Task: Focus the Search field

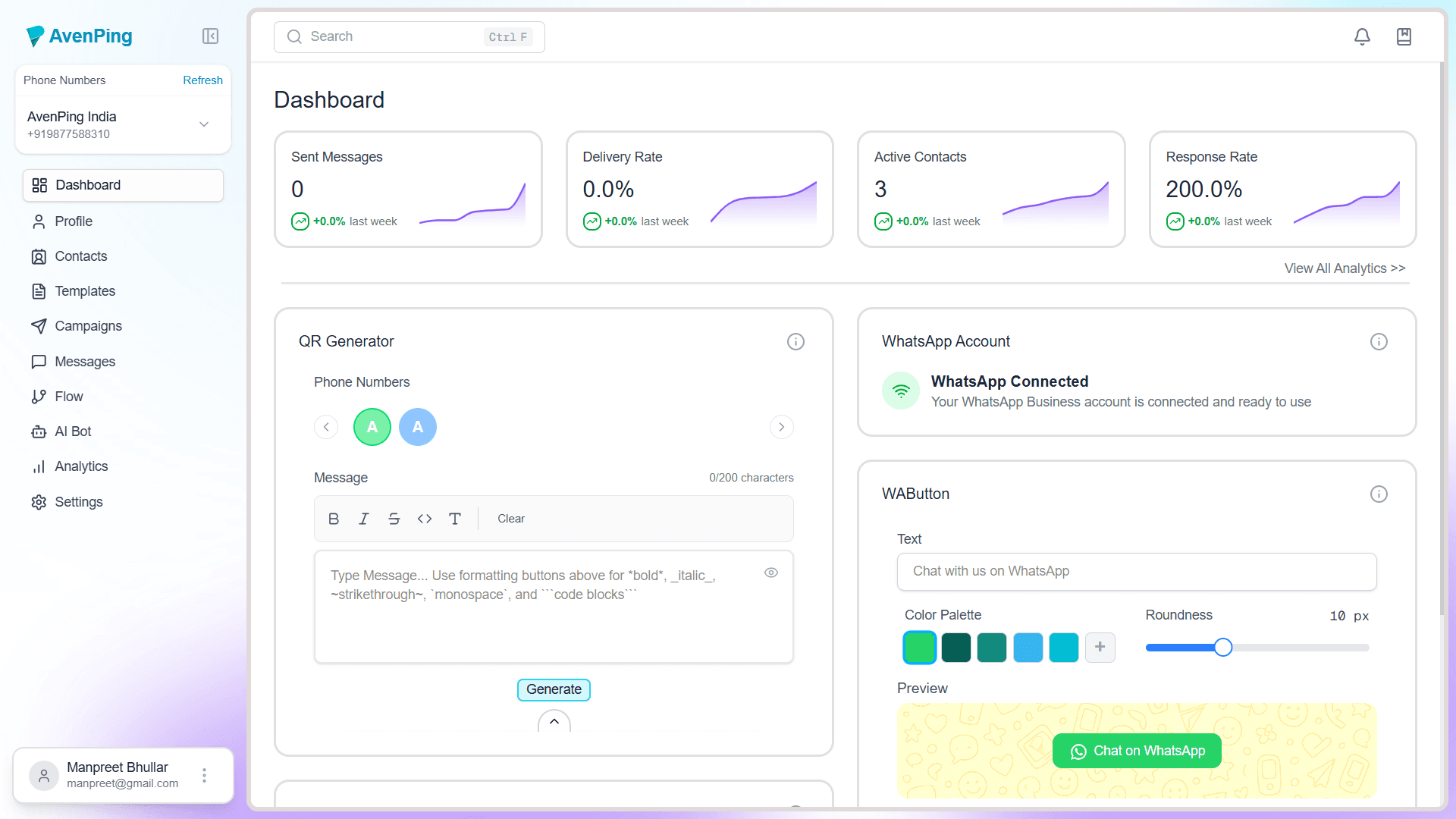Action: (409, 37)
